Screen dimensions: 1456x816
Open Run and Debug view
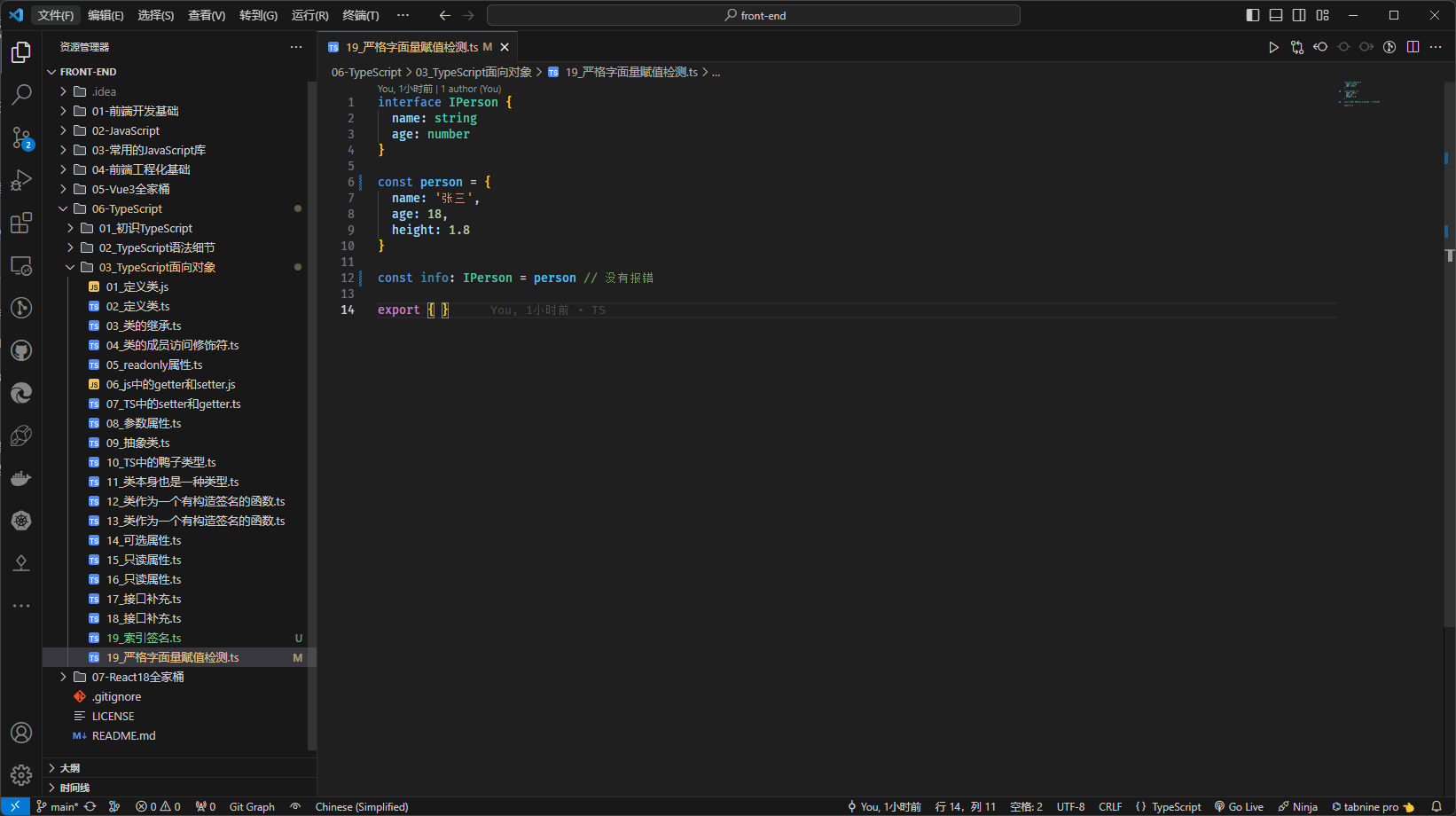pos(21,180)
